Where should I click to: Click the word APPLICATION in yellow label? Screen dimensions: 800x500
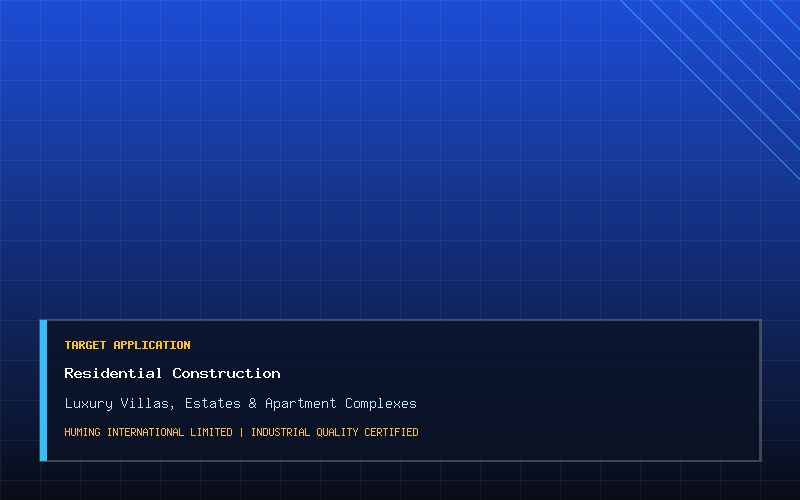pos(152,345)
